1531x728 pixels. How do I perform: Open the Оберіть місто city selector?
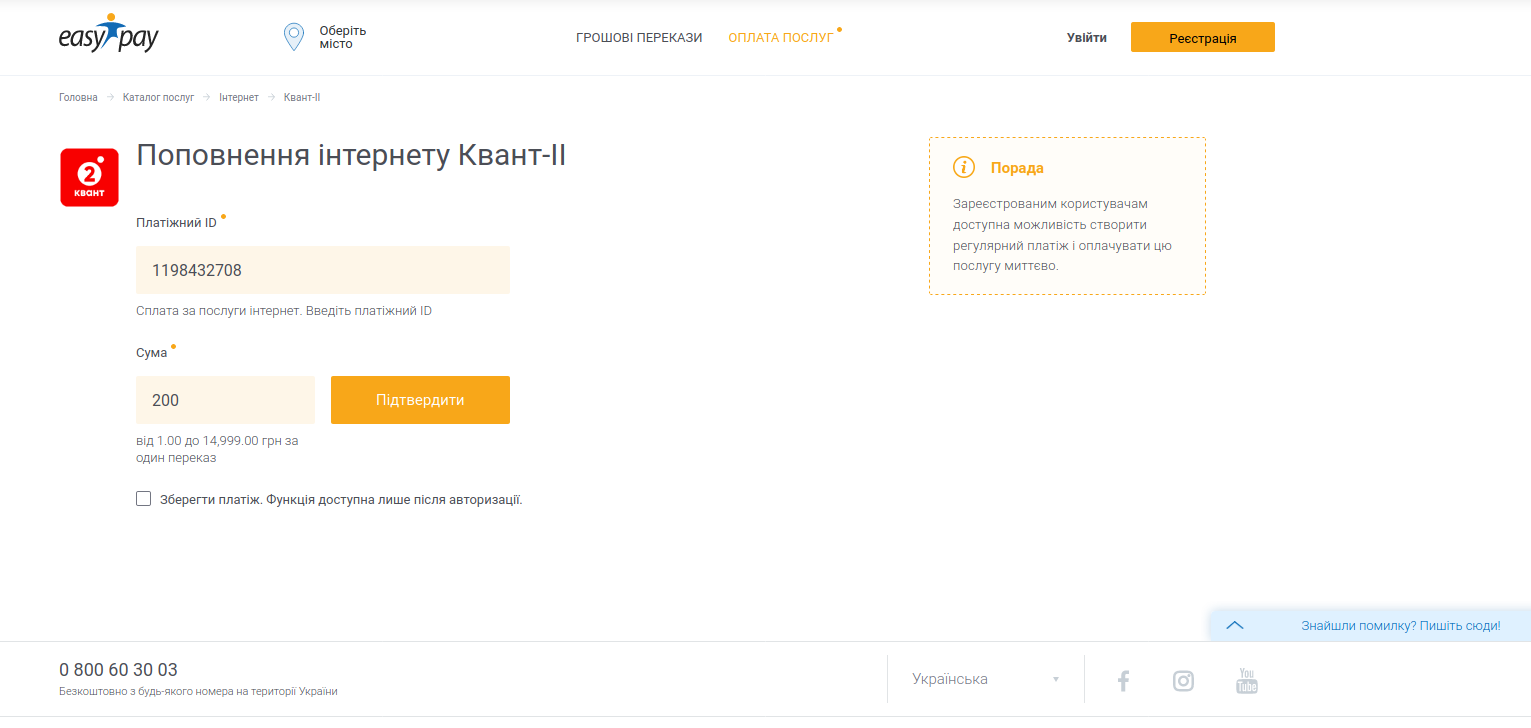(x=342, y=37)
